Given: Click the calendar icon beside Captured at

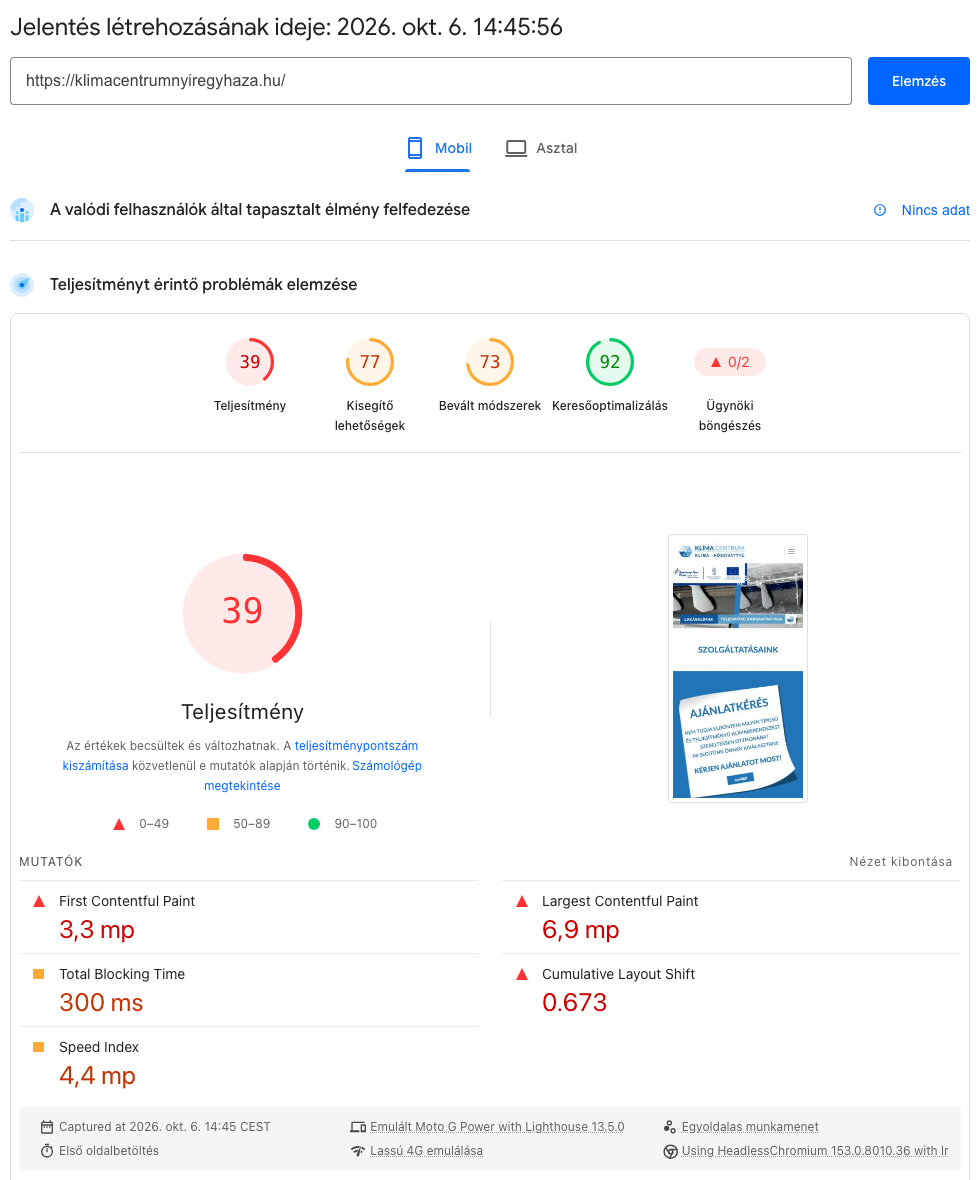Looking at the screenshot, I should coord(47,1127).
